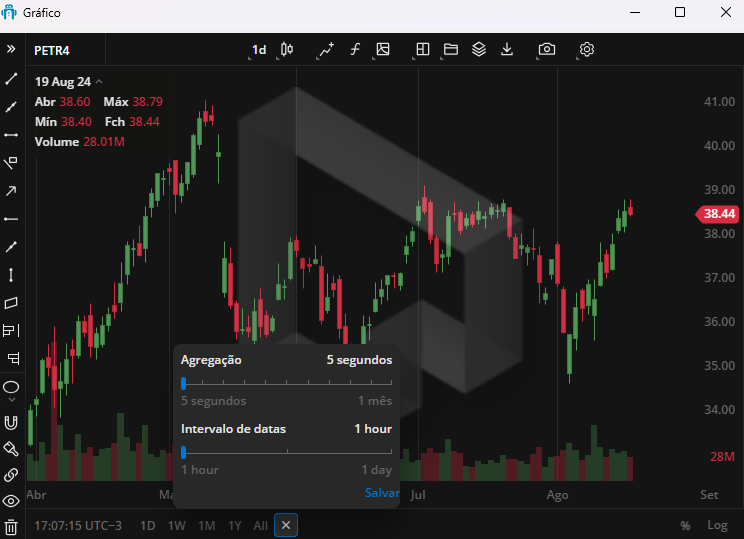744x539 pixels.
Task: Select the long position measure tool
Action: 11,330
